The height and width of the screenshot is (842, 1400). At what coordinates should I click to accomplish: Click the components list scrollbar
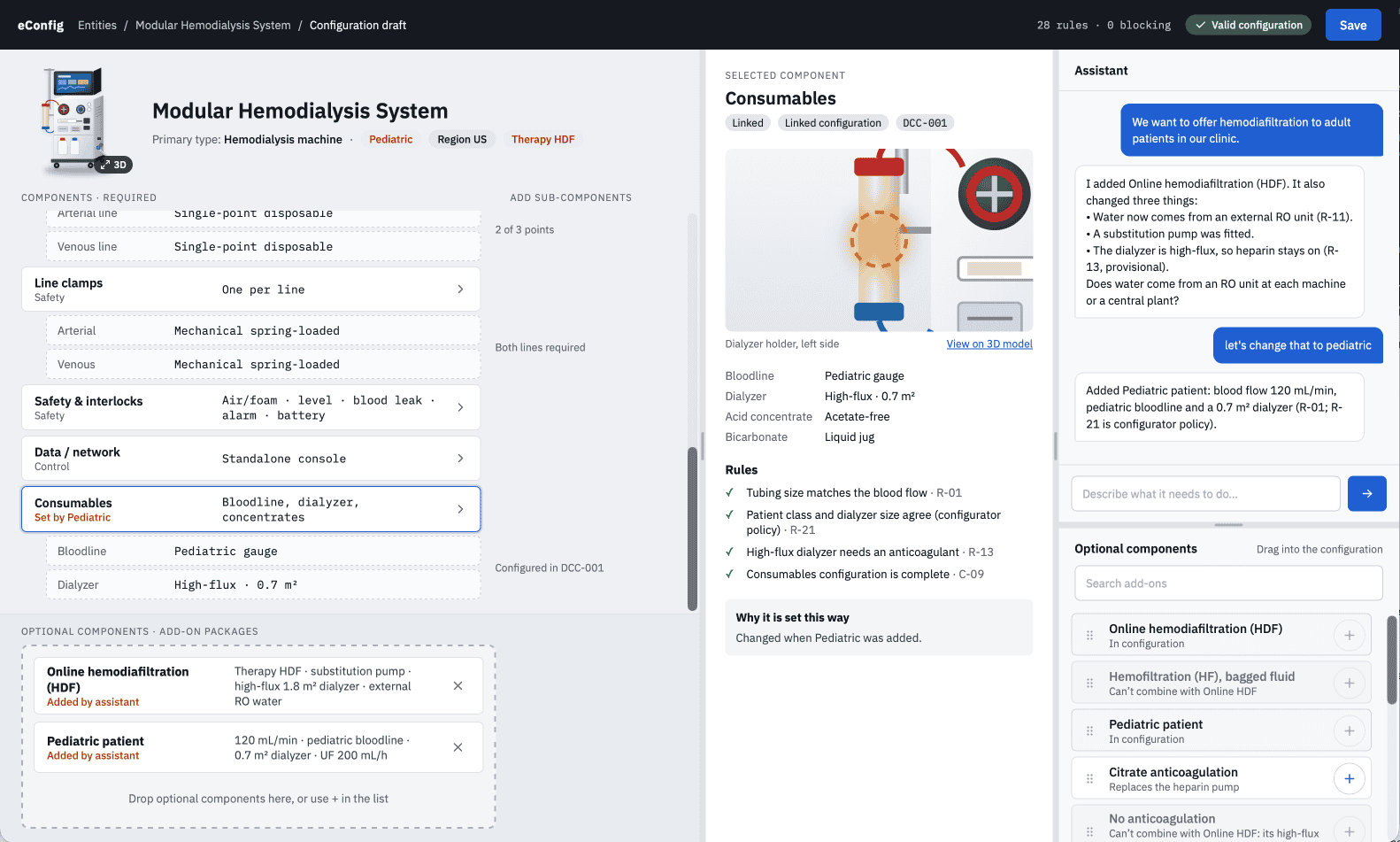693,529
